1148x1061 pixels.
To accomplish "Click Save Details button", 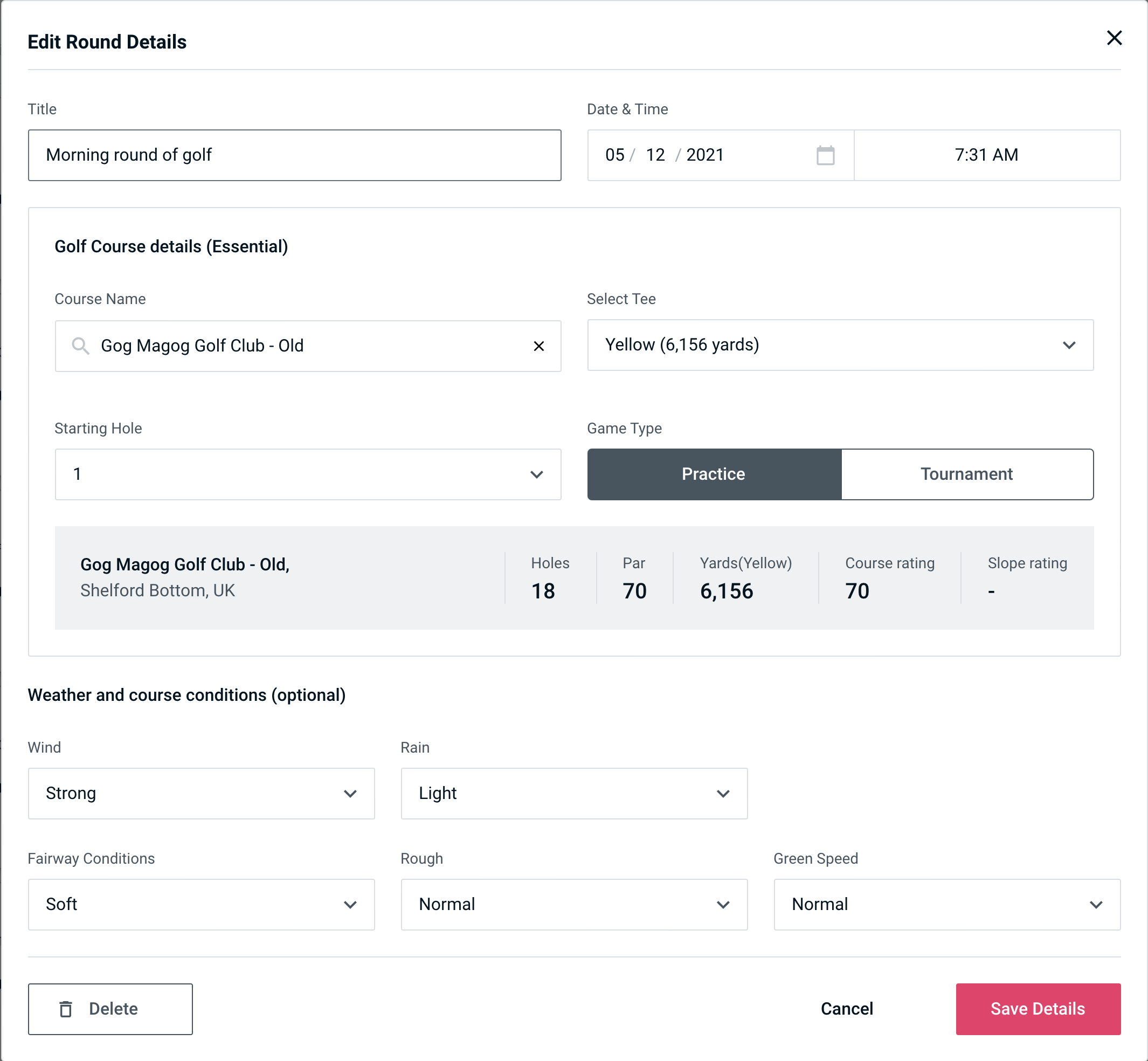I will (x=1037, y=1008).
